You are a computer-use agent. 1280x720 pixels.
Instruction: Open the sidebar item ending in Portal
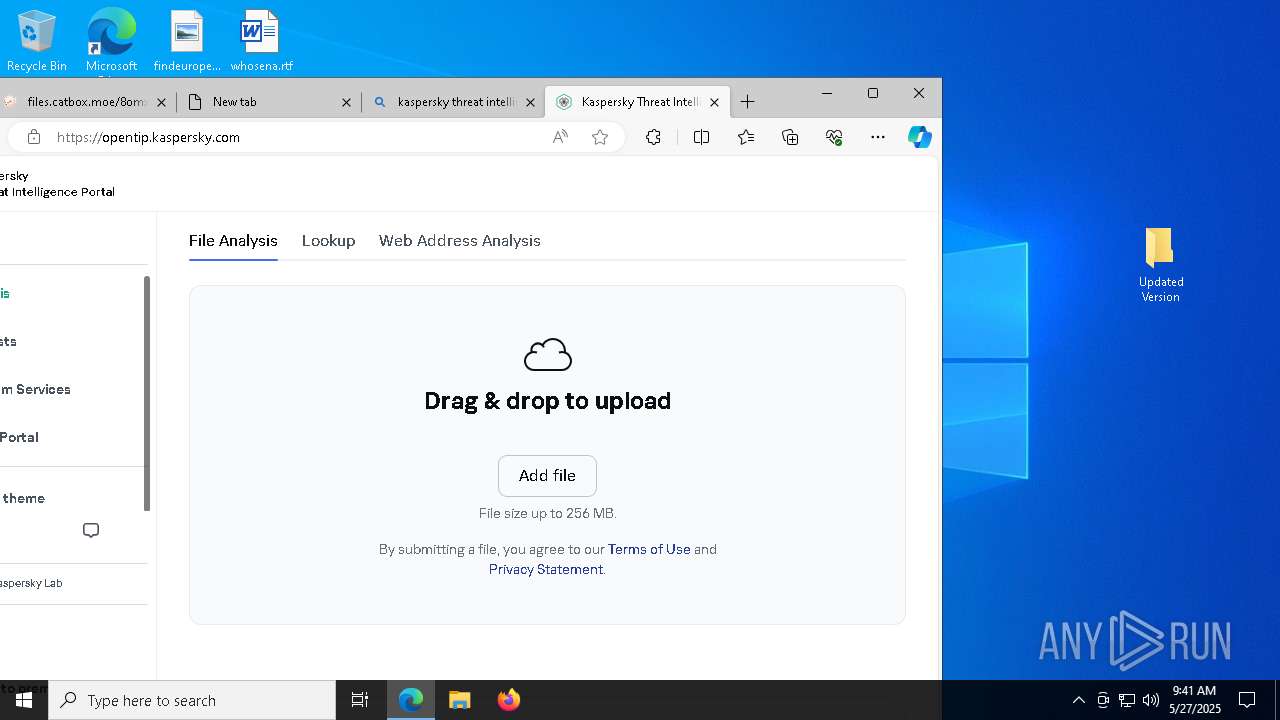[x=20, y=438]
